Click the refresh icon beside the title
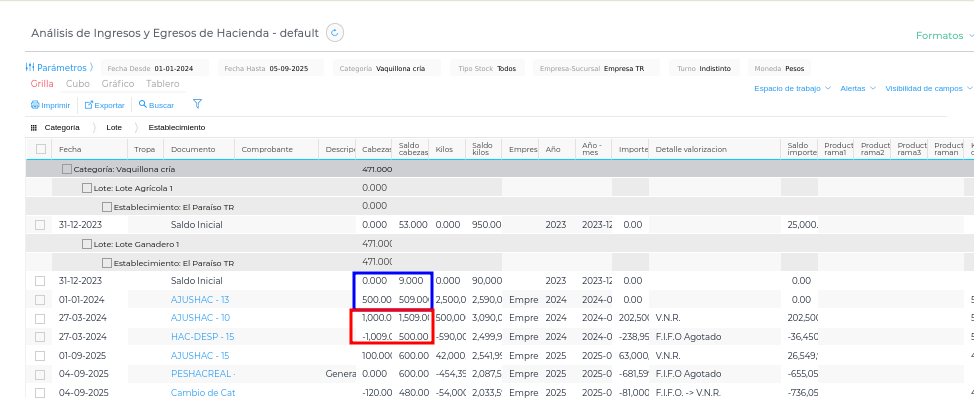 [x=335, y=33]
